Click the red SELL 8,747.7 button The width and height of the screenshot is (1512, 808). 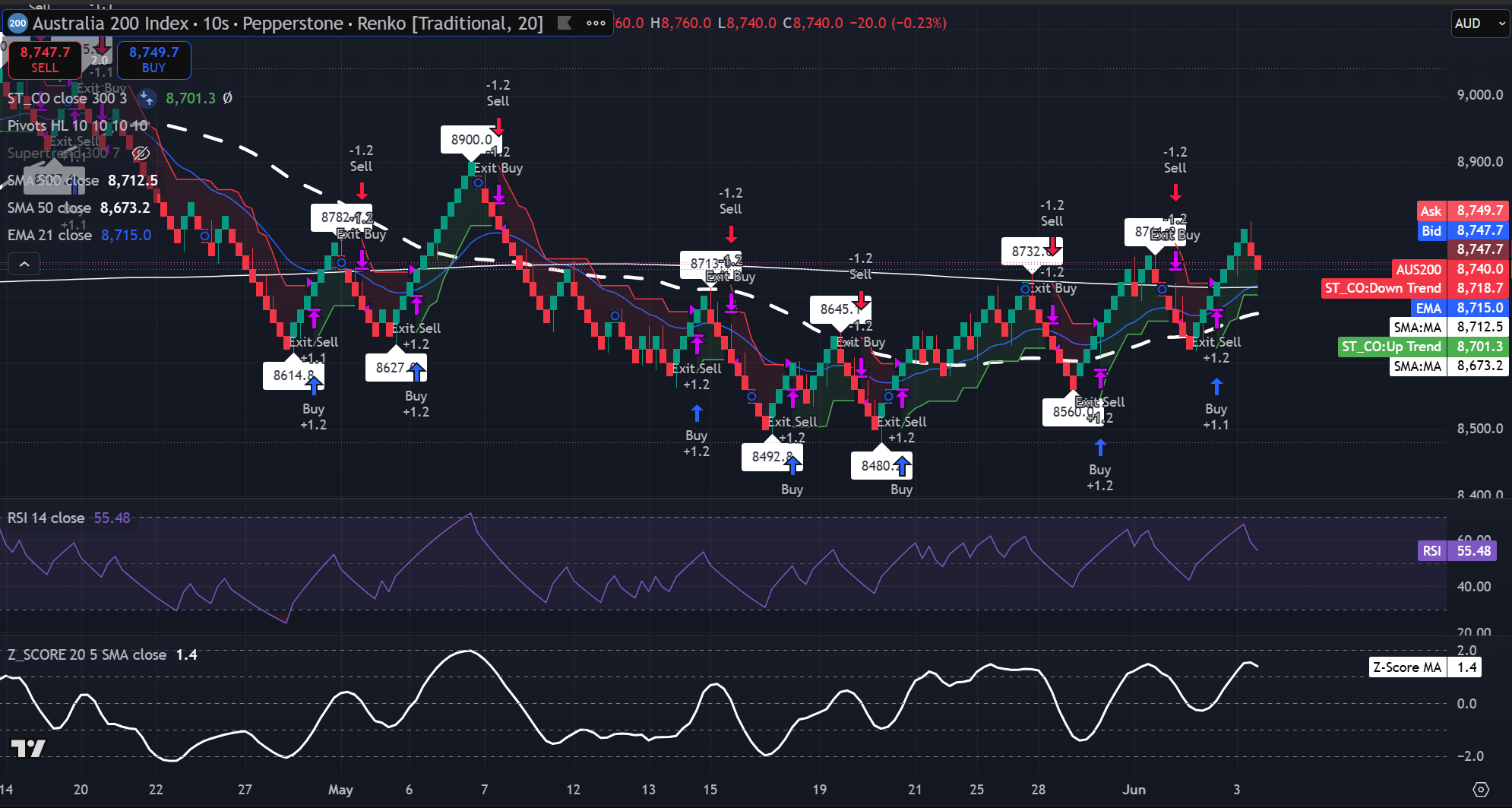[45, 60]
